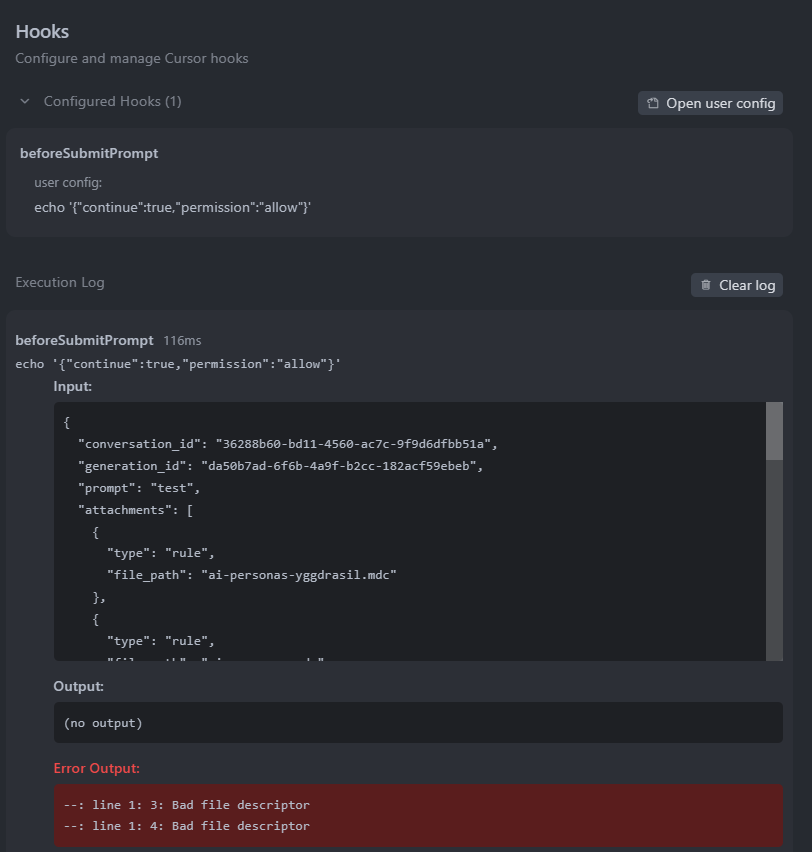Click the 116ms duration label
Image resolution: width=812 pixels, height=852 pixels.
click(182, 341)
